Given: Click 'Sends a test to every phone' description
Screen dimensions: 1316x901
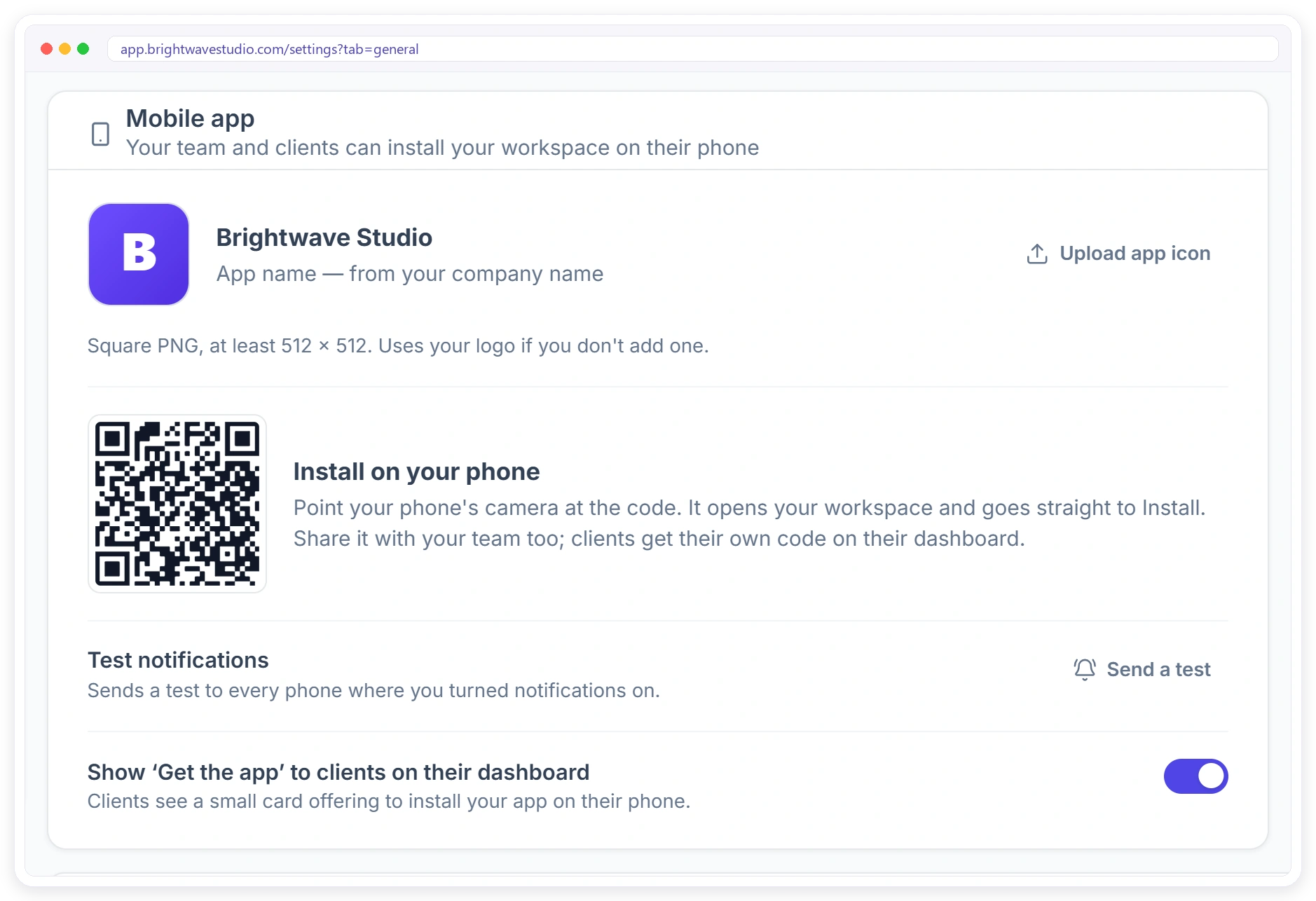Looking at the screenshot, I should click(373, 691).
